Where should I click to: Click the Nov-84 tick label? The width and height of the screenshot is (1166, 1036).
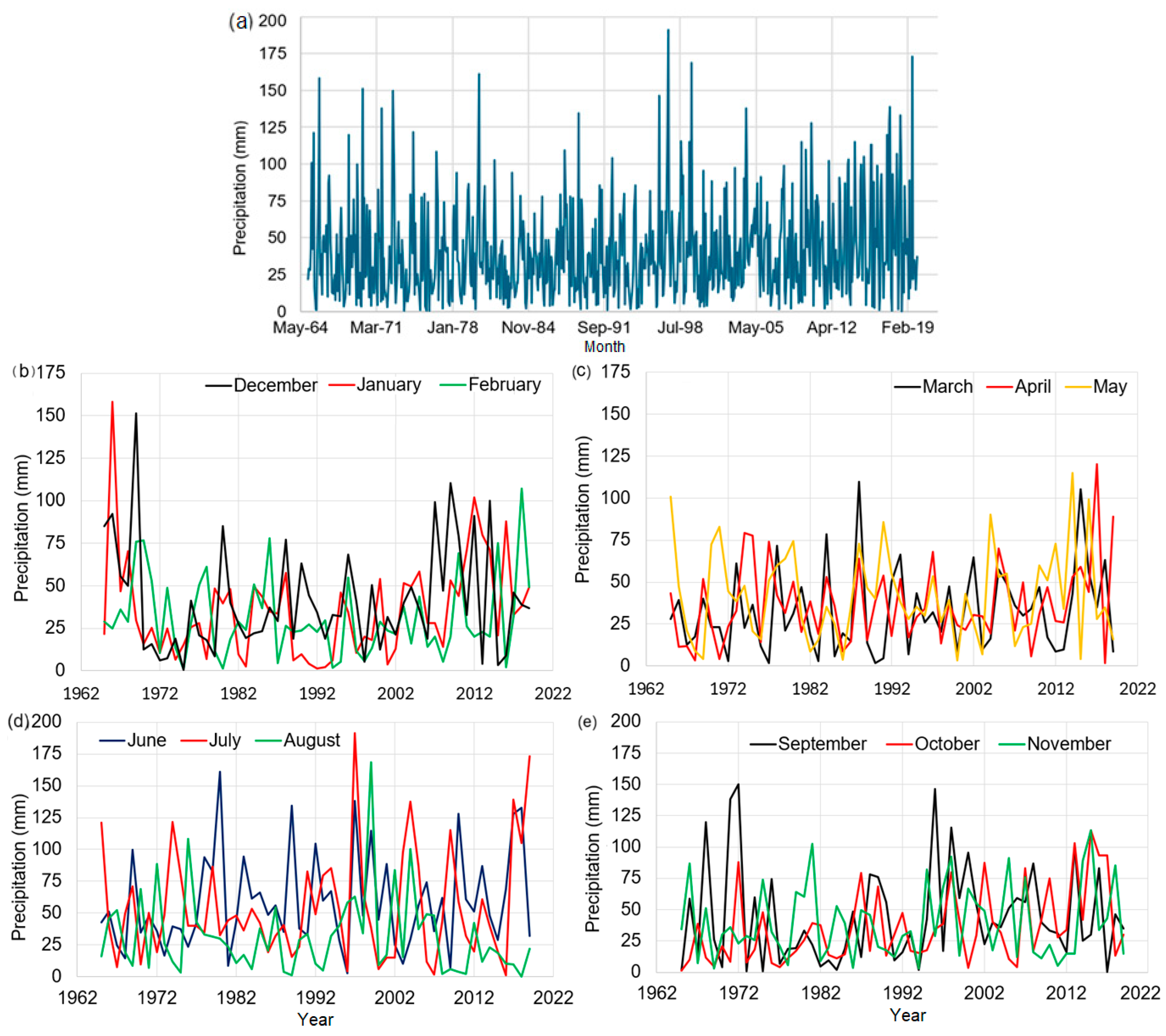tap(528, 327)
